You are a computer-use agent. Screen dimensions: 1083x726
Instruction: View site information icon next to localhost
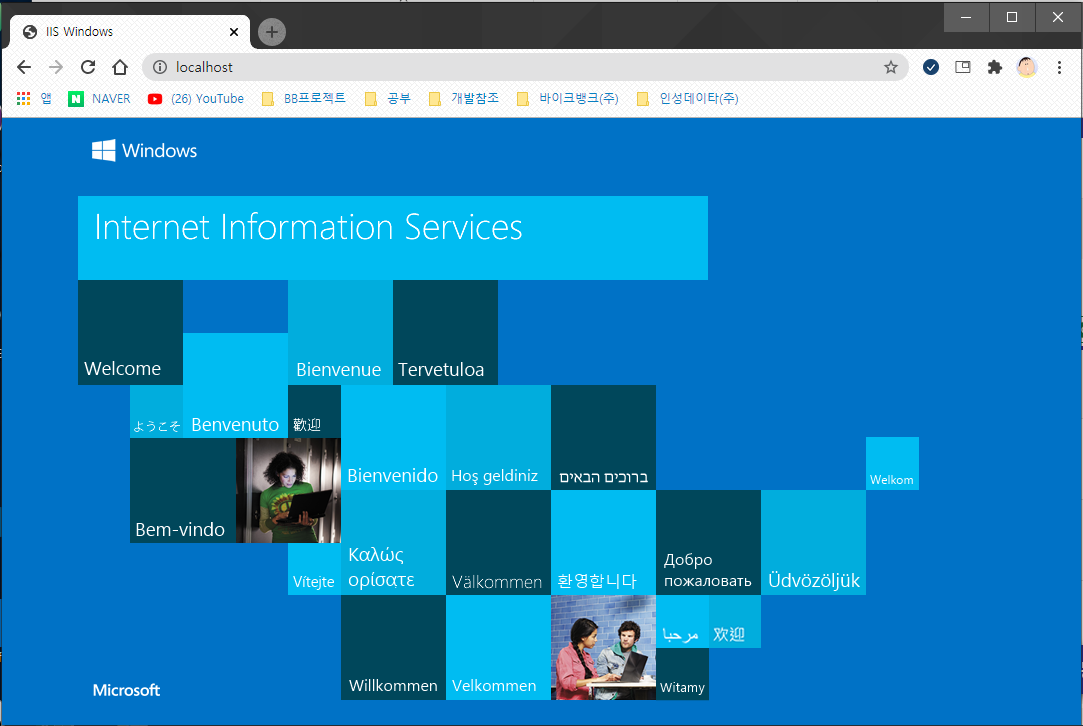[160, 67]
